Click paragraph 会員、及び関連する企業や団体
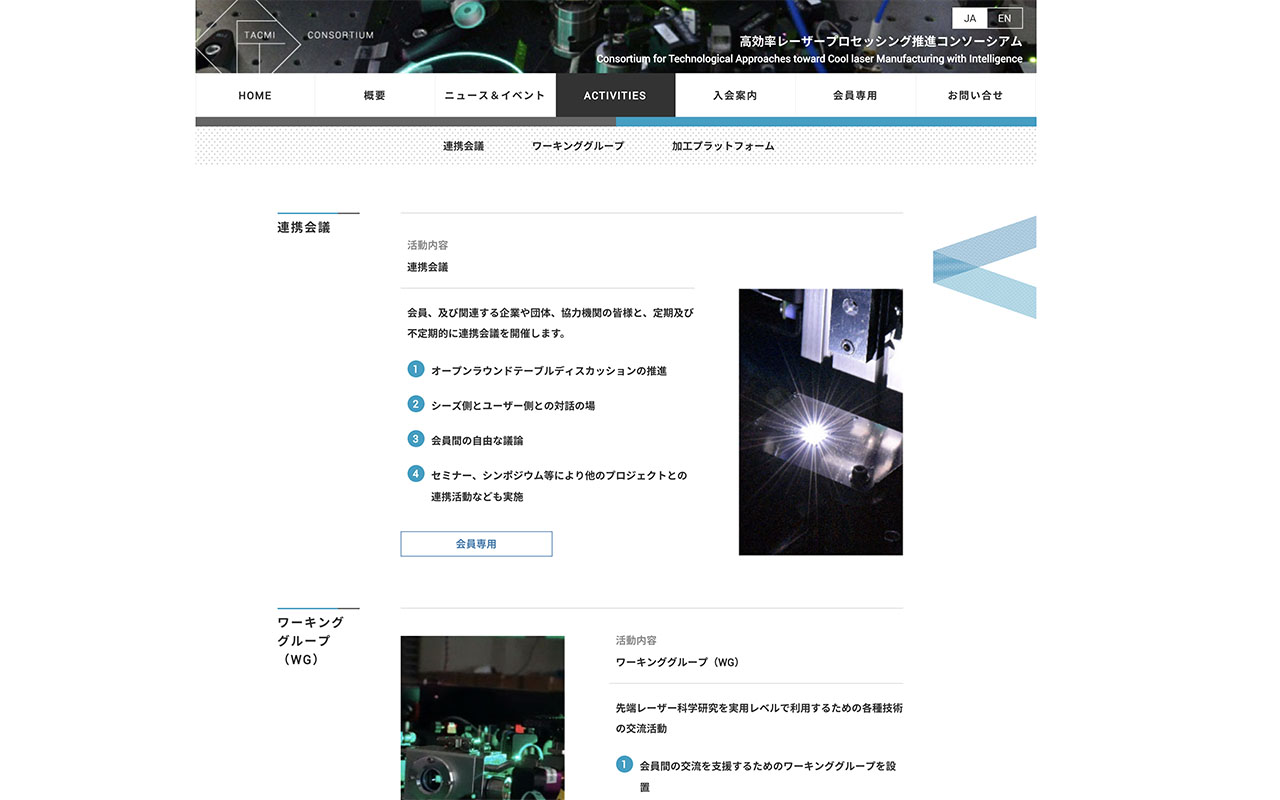Image resolution: width=1280 pixels, height=800 pixels. [x=550, y=323]
